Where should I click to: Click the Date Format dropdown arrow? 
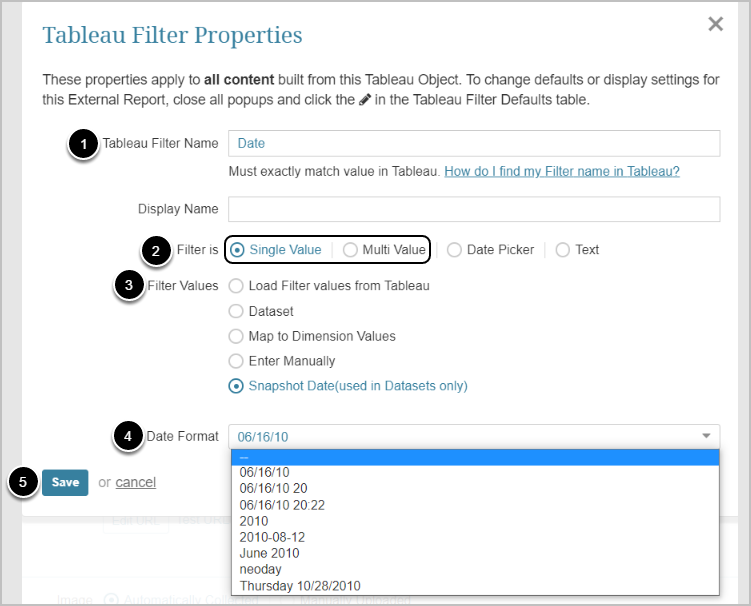706,436
